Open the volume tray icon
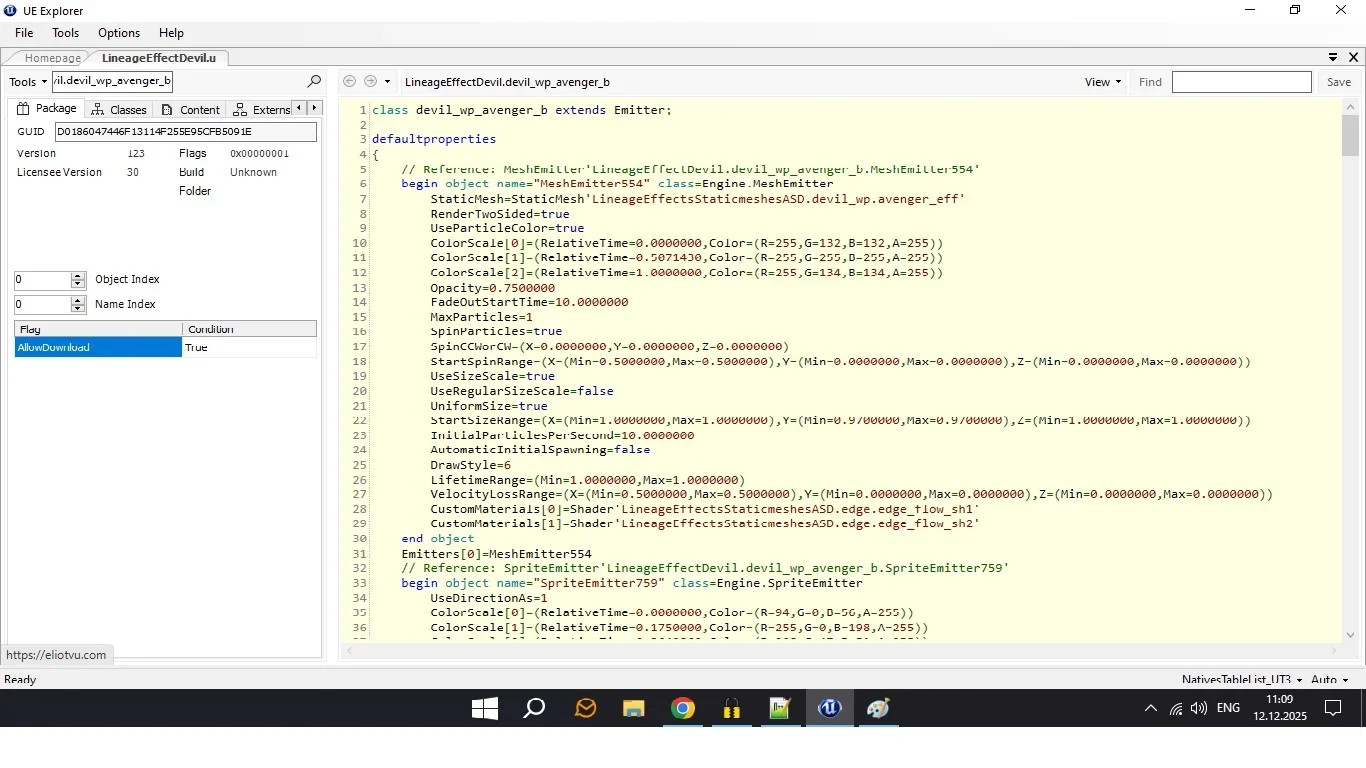 [1199, 708]
